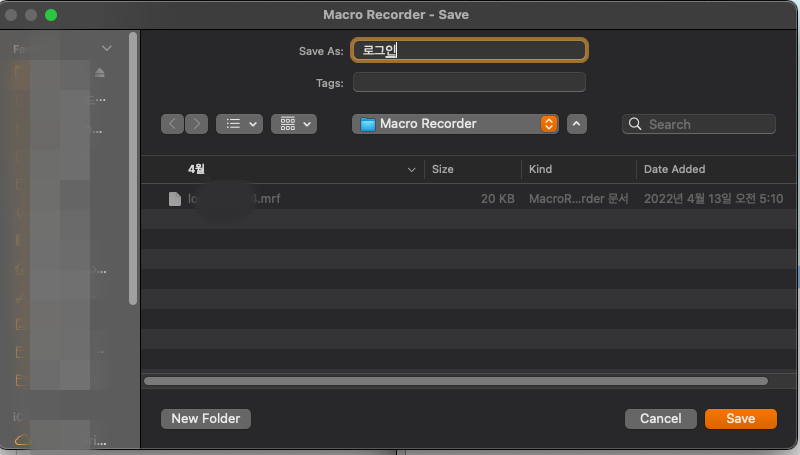The height and width of the screenshot is (455, 800).
Task: Click the MacroR...rder 문서 kind cell
Action: 578,198
